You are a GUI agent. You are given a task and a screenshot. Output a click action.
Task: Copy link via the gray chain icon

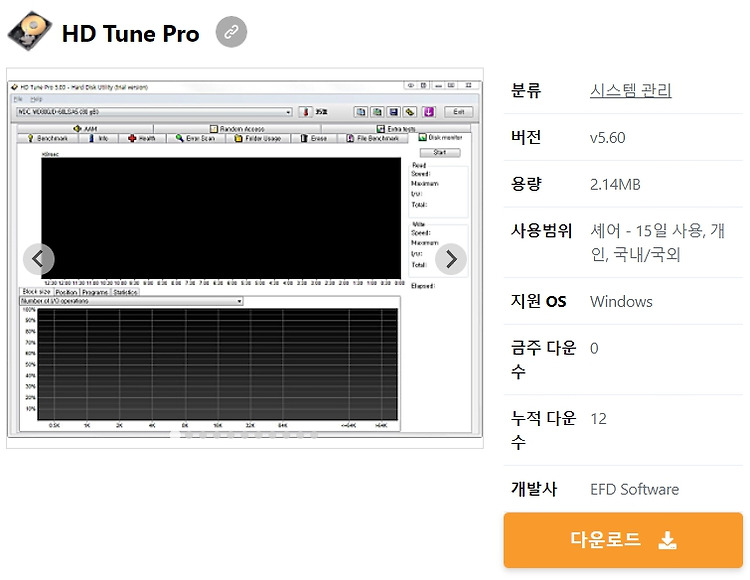pos(231,32)
